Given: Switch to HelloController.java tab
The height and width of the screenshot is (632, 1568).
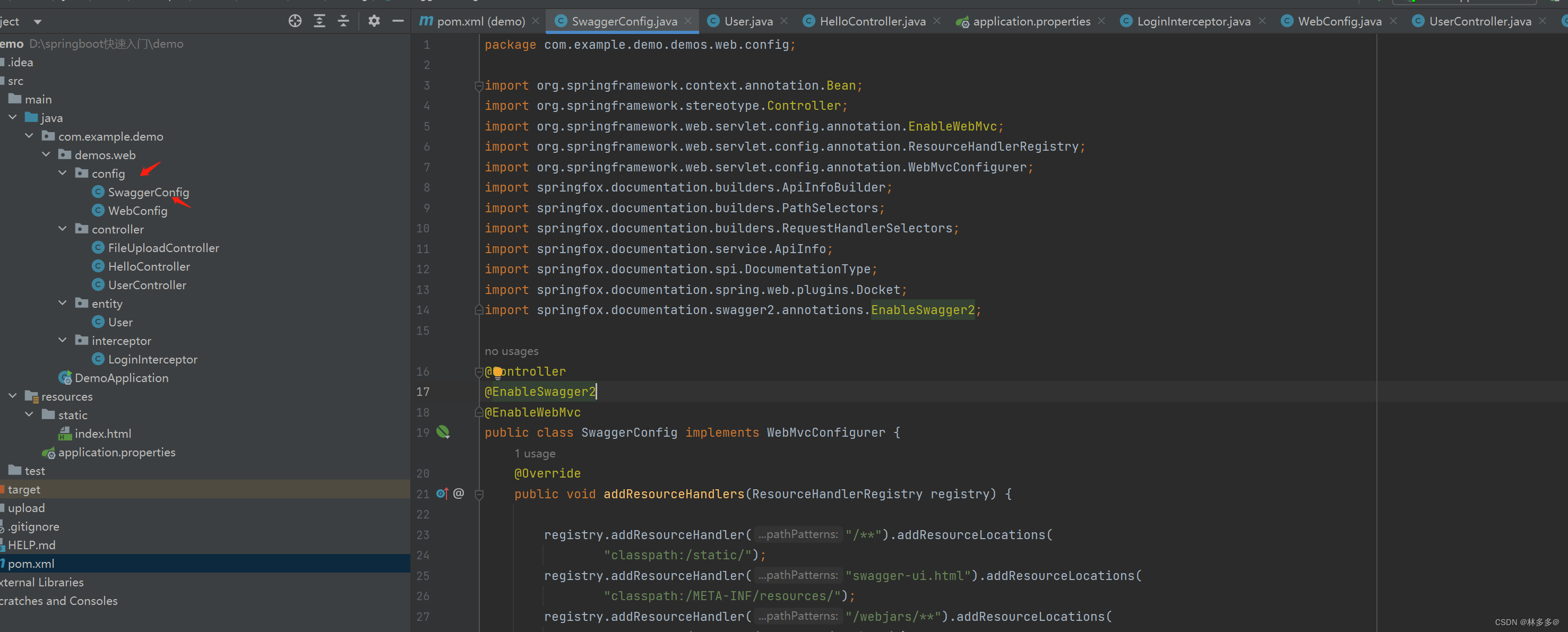Looking at the screenshot, I should pyautogui.click(x=872, y=21).
